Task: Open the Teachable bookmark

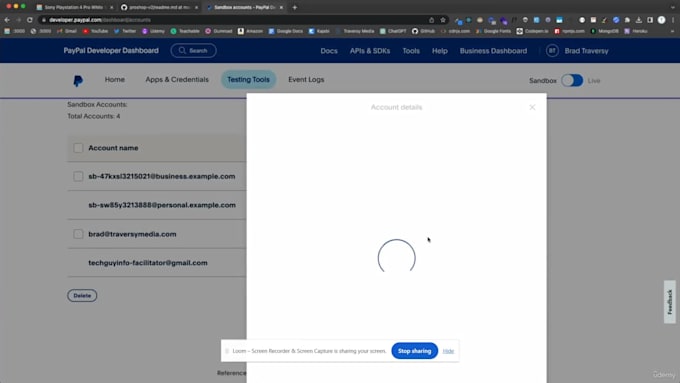Action: click(x=185, y=31)
